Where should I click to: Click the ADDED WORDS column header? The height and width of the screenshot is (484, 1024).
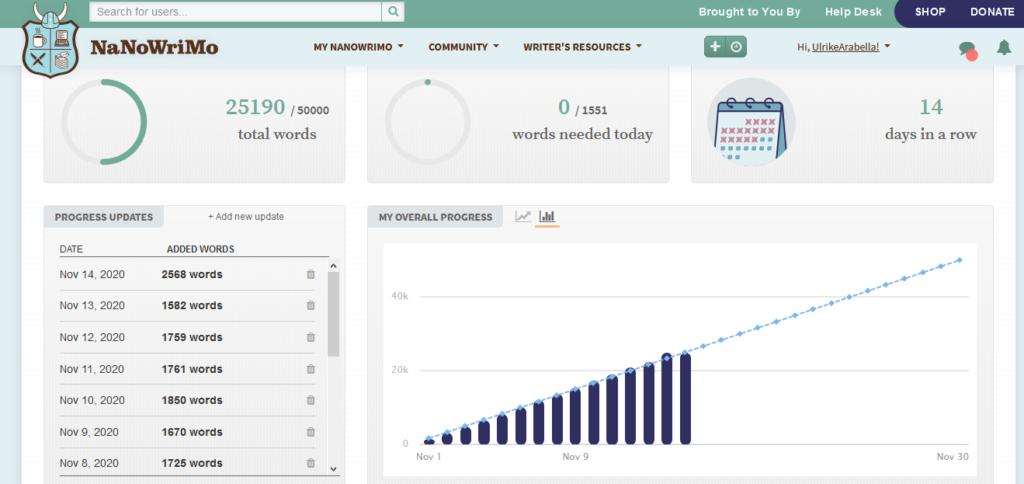[200, 249]
